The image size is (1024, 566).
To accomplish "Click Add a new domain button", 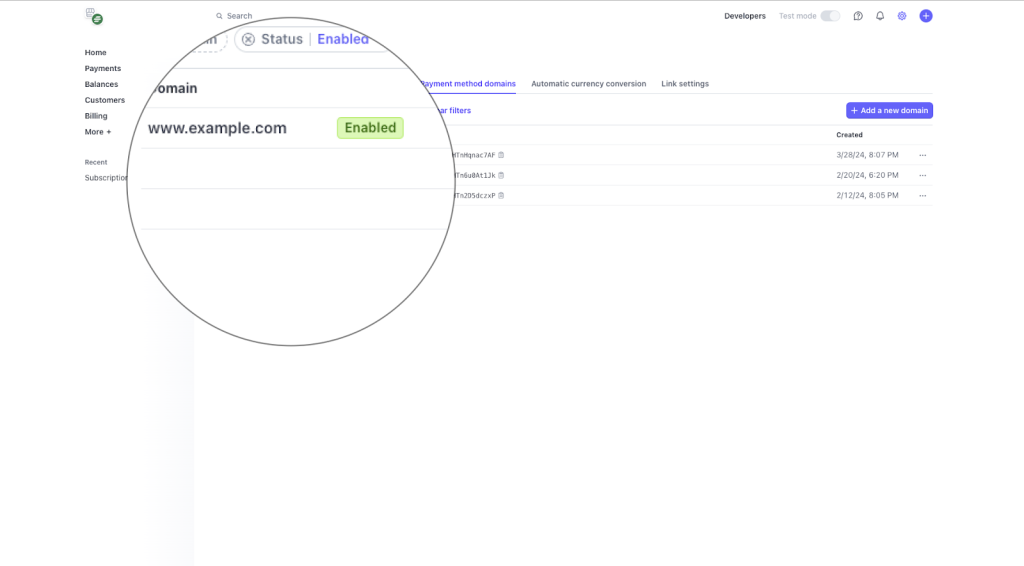I will [x=889, y=110].
